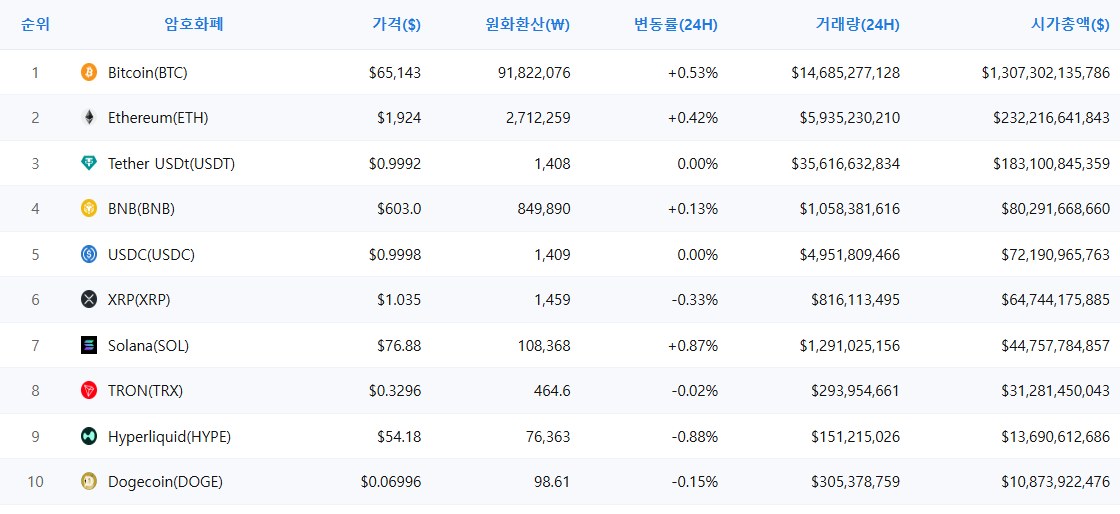This screenshot has height=514, width=1120.
Task: Sort by the 원화환산(₩) column header
Action: [527, 25]
